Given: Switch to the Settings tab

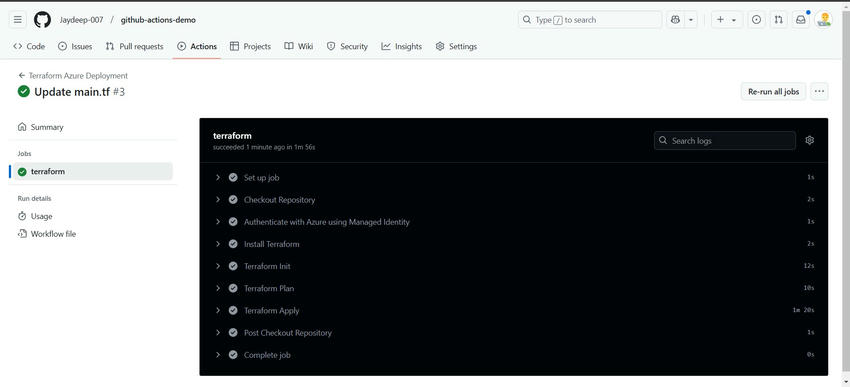Looking at the screenshot, I should click(456, 47).
